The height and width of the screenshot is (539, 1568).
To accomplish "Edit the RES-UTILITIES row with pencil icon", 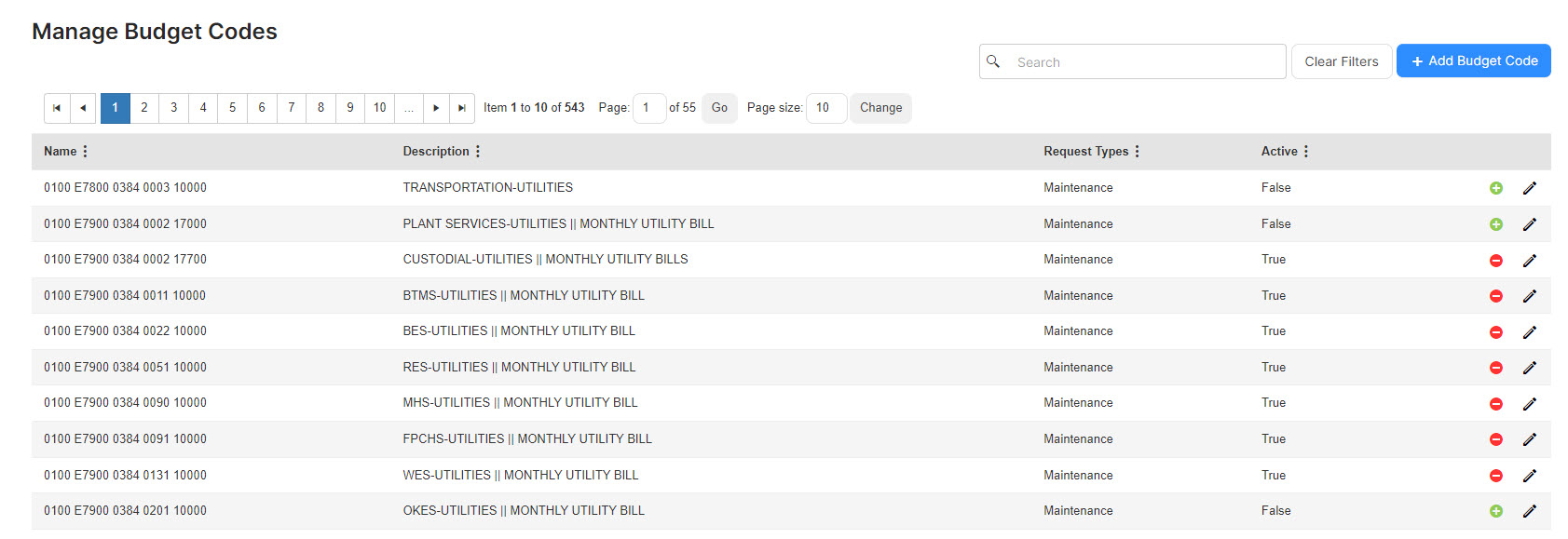I will pyautogui.click(x=1529, y=368).
